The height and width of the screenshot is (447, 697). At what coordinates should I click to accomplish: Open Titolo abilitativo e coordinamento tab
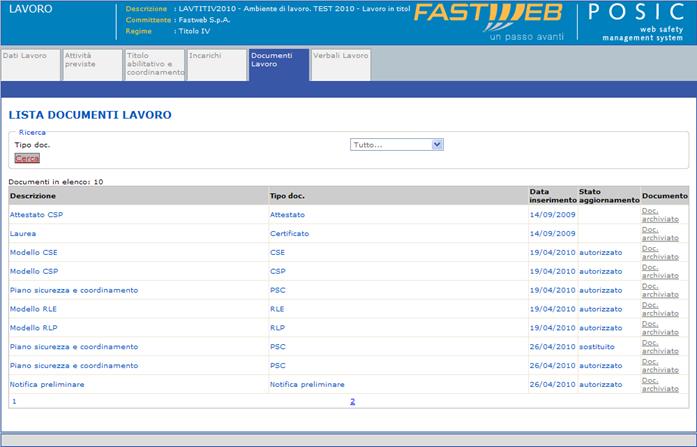tap(155, 65)
